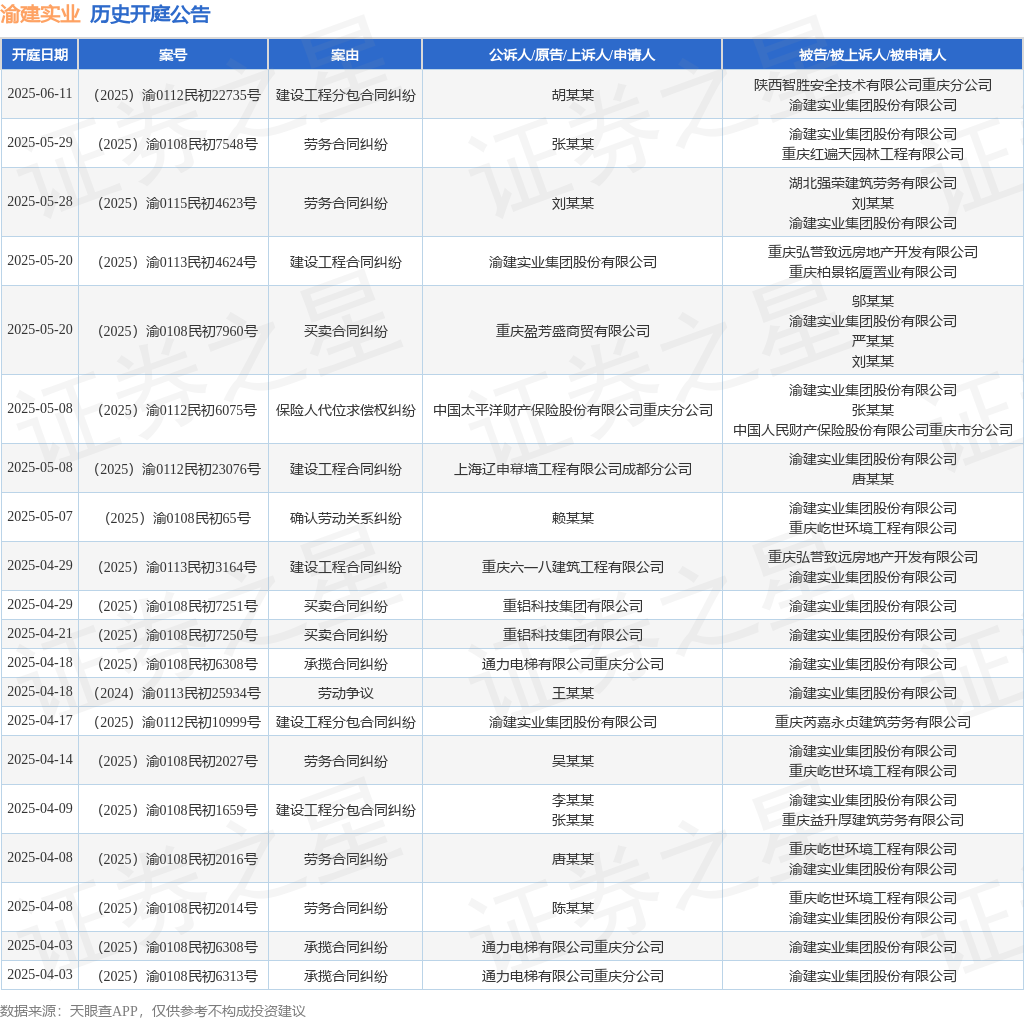Click 保险人代位求偿权纠纷 cause cell
This screenshot has height=1020, width=1024.
point(345,410)
